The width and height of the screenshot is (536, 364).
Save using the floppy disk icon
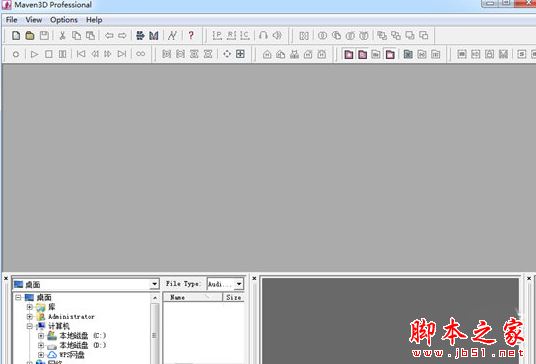coord(44,35)
